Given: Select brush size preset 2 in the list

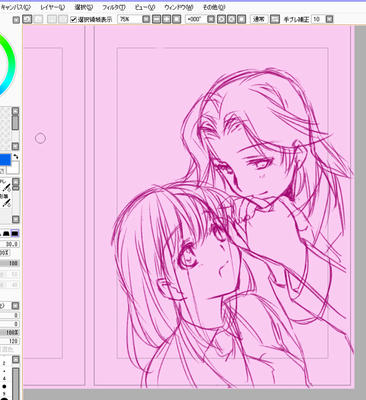Looking at the screenshot, I should pos(4,363).
